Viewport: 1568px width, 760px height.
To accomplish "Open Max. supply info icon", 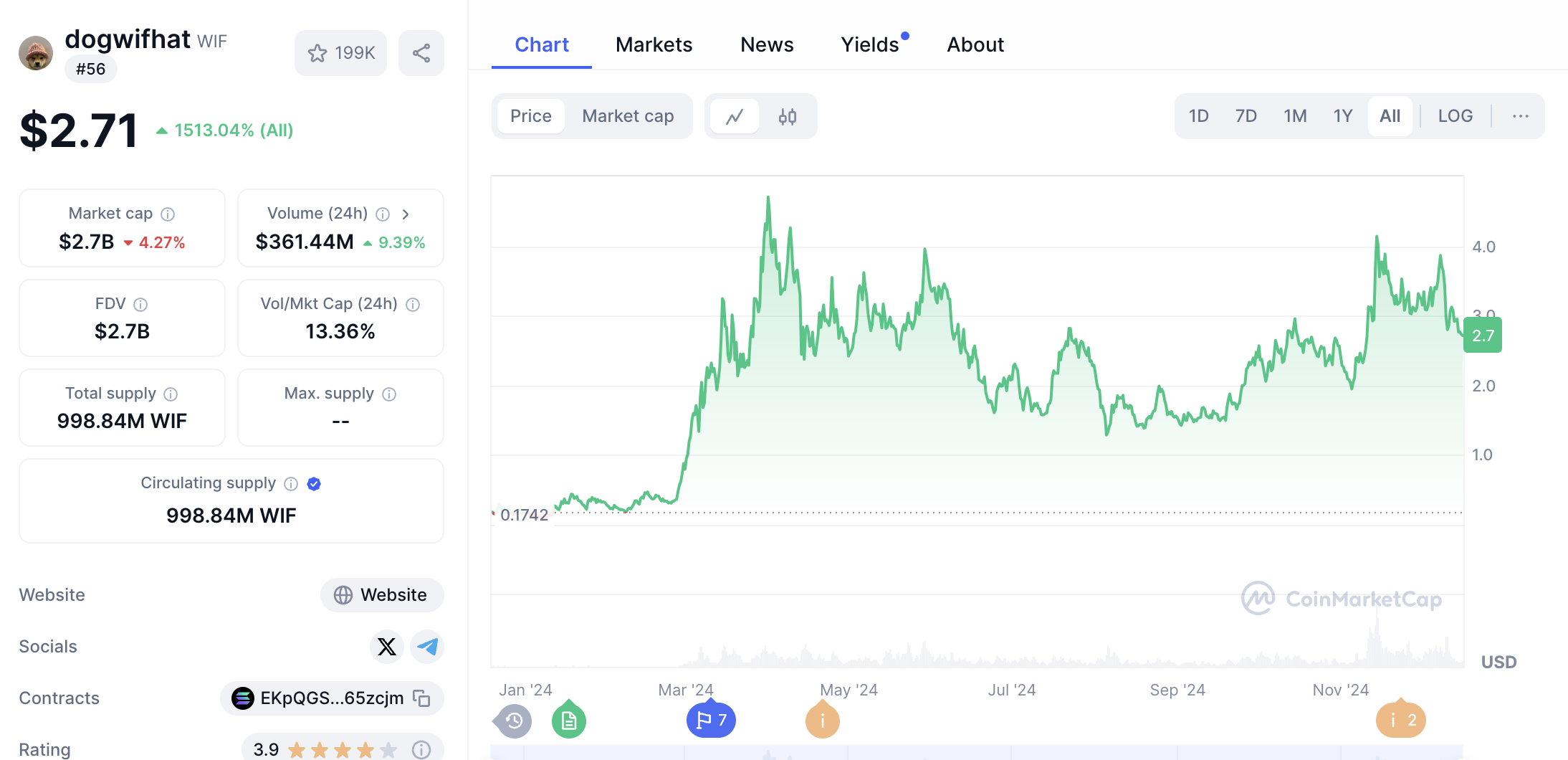I will (389, 394).
